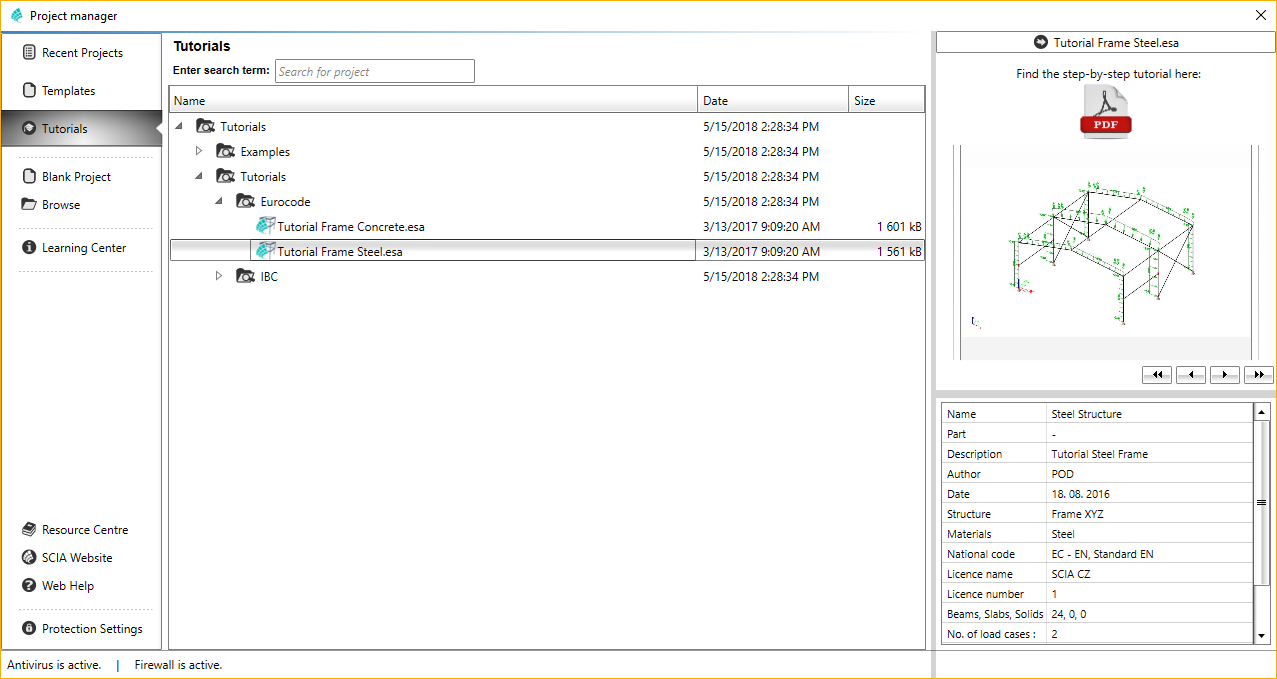Image resolution: width=1277 pixels, height=679 pixels.
Task: Collapse the Eurocode folder tree node
Action: click(219, 201)
